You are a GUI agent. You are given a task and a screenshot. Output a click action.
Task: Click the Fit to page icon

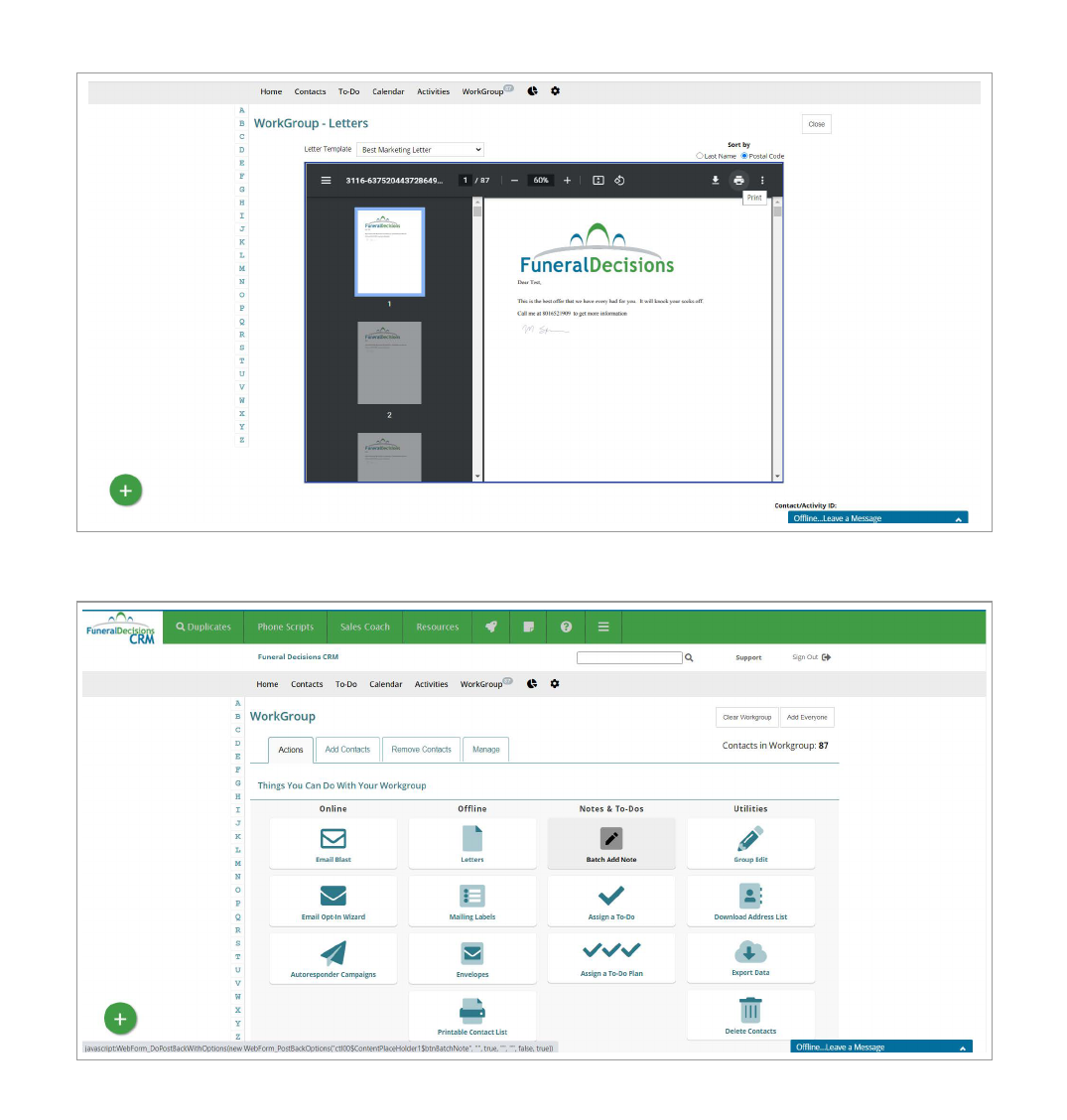pos(598,181)
